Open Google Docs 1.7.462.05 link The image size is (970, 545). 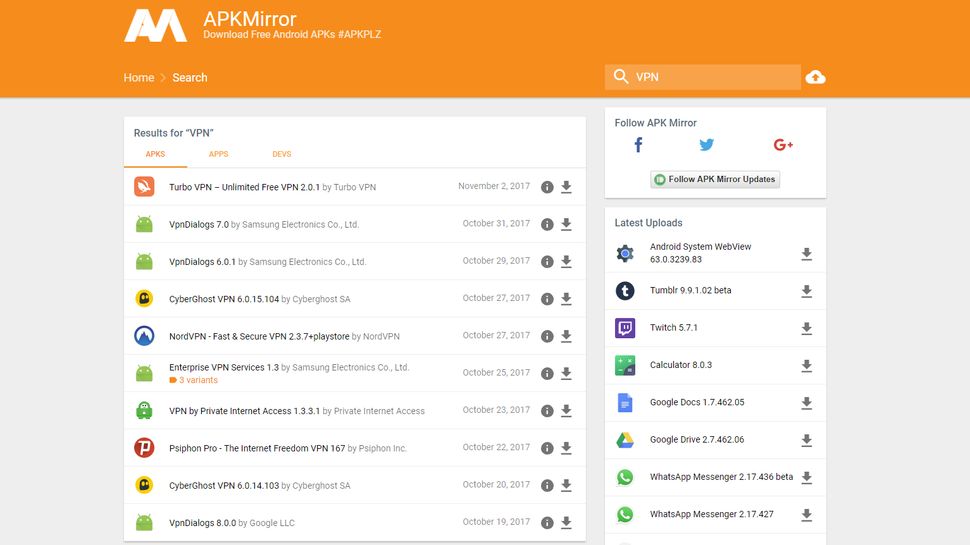tap(697, 402)
